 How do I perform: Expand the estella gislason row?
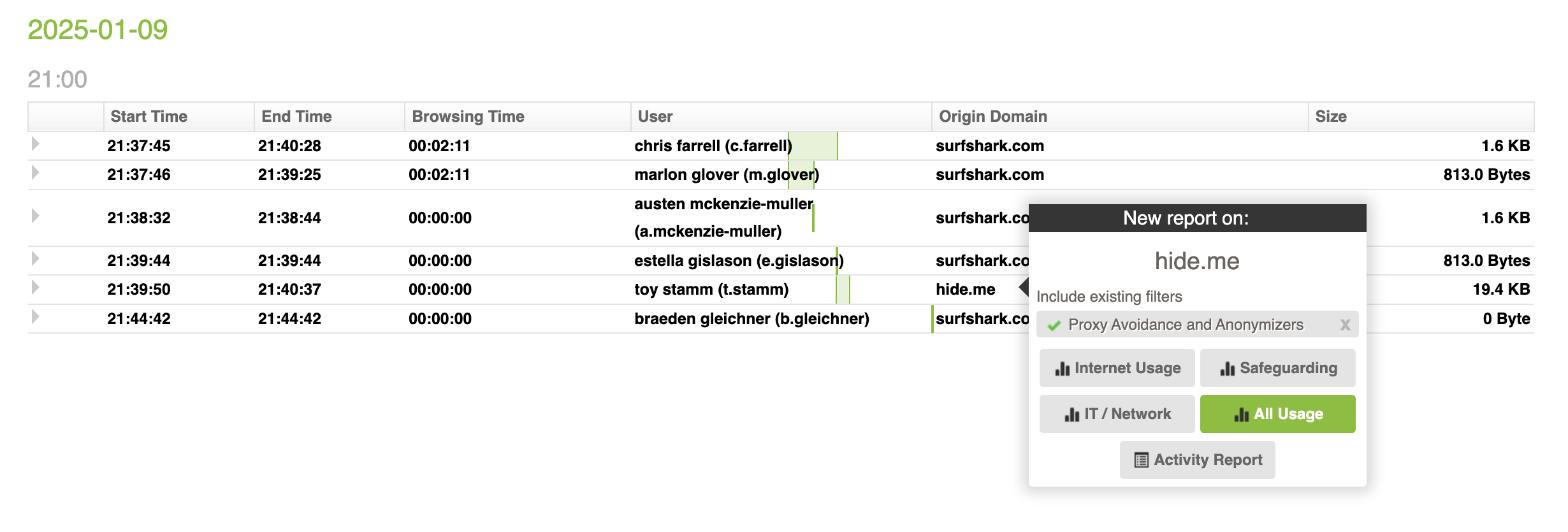tap(36, 259)
